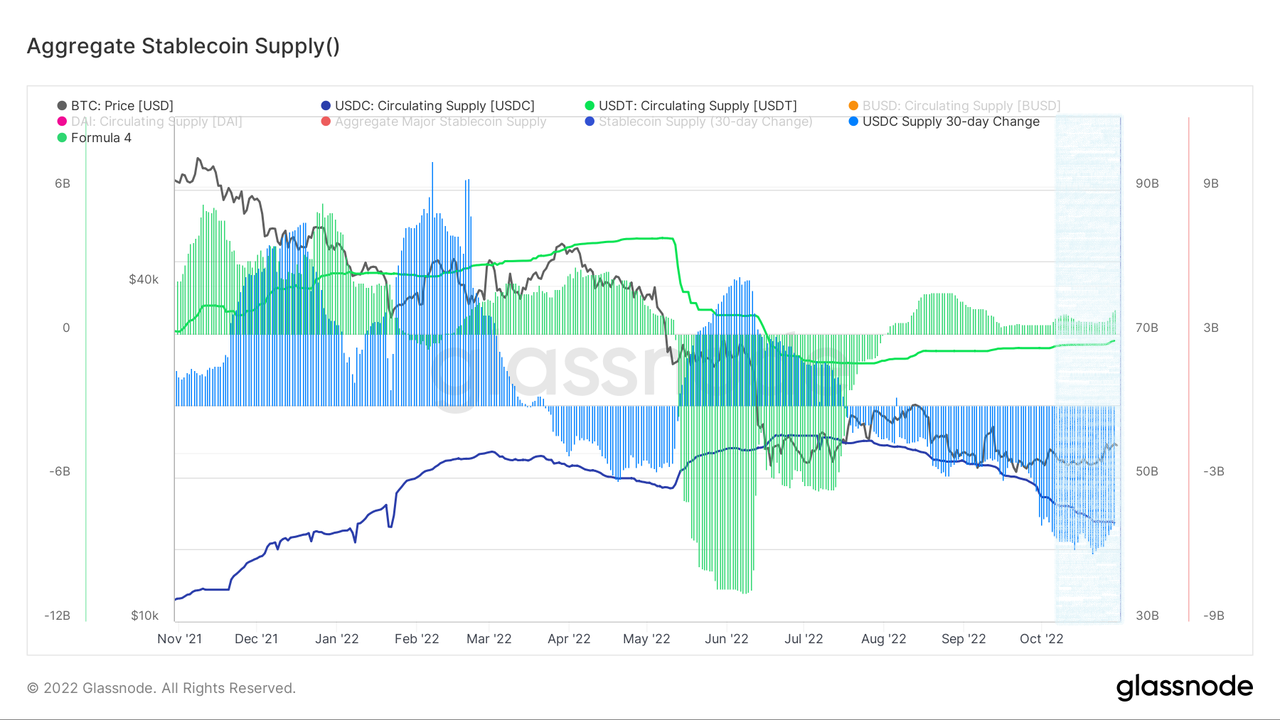1280x720 pixels.
Task: Select the Jun '22 x-axis label
Action: (x=726, y=639)
